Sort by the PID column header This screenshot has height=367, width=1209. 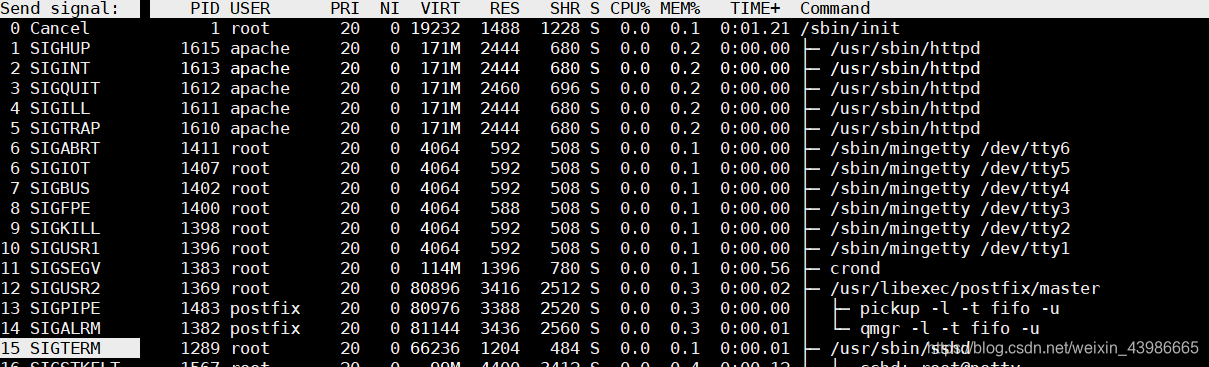[205, 9]
